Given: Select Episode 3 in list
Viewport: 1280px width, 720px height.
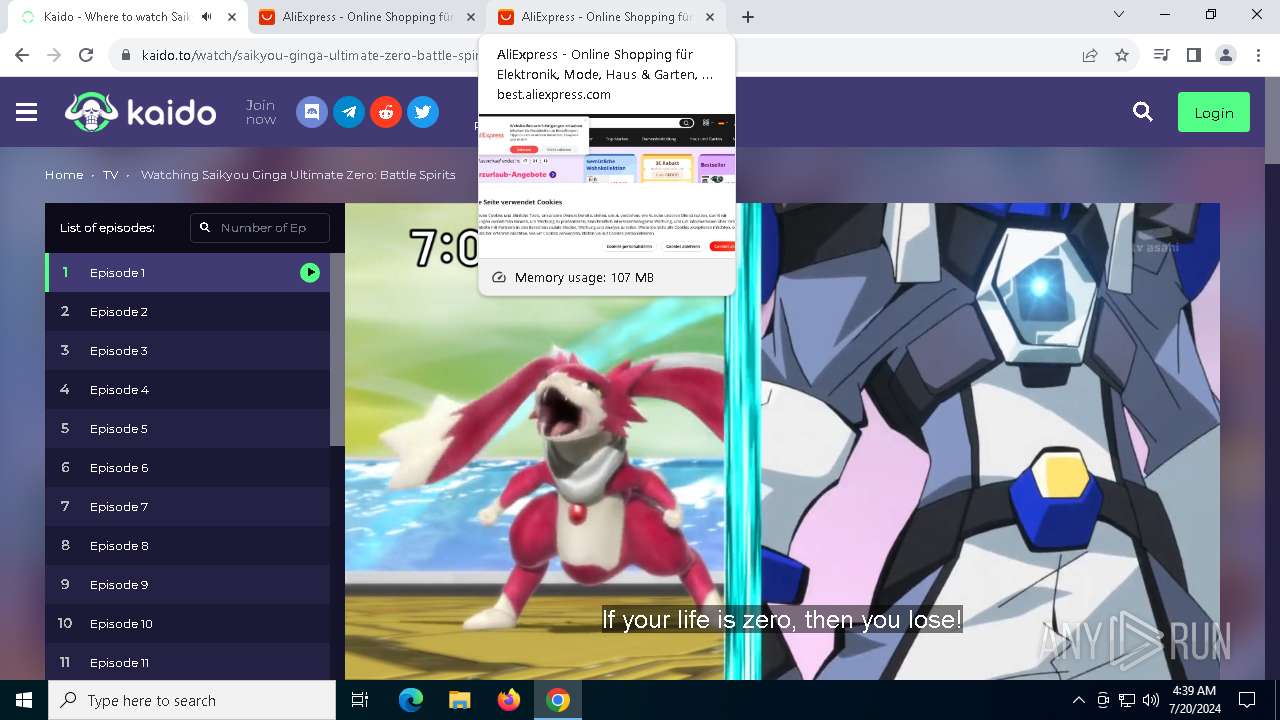Looking at the screenshot, I should 187,350.
